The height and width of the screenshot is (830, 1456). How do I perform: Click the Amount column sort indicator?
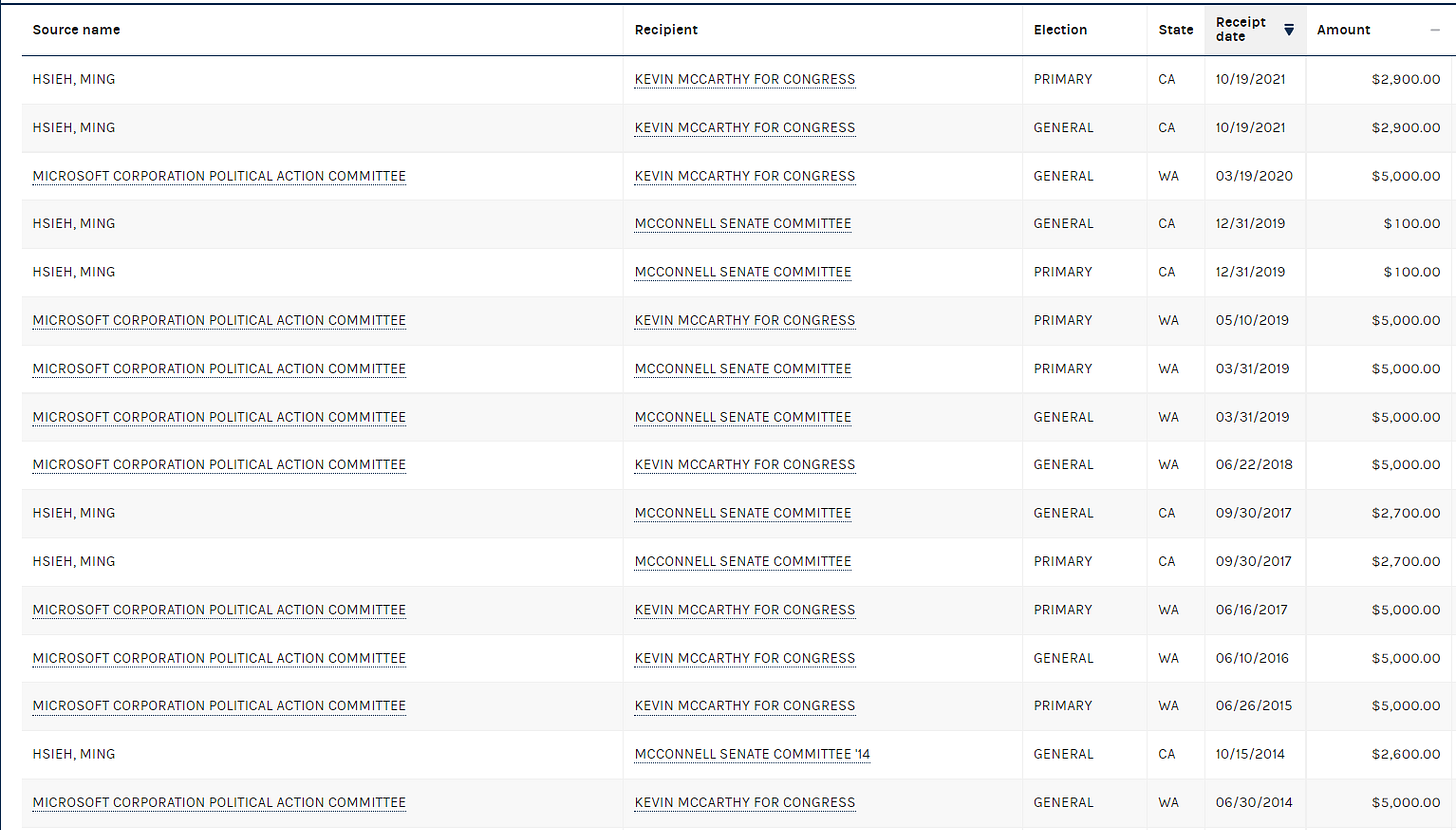[1435, 30]
